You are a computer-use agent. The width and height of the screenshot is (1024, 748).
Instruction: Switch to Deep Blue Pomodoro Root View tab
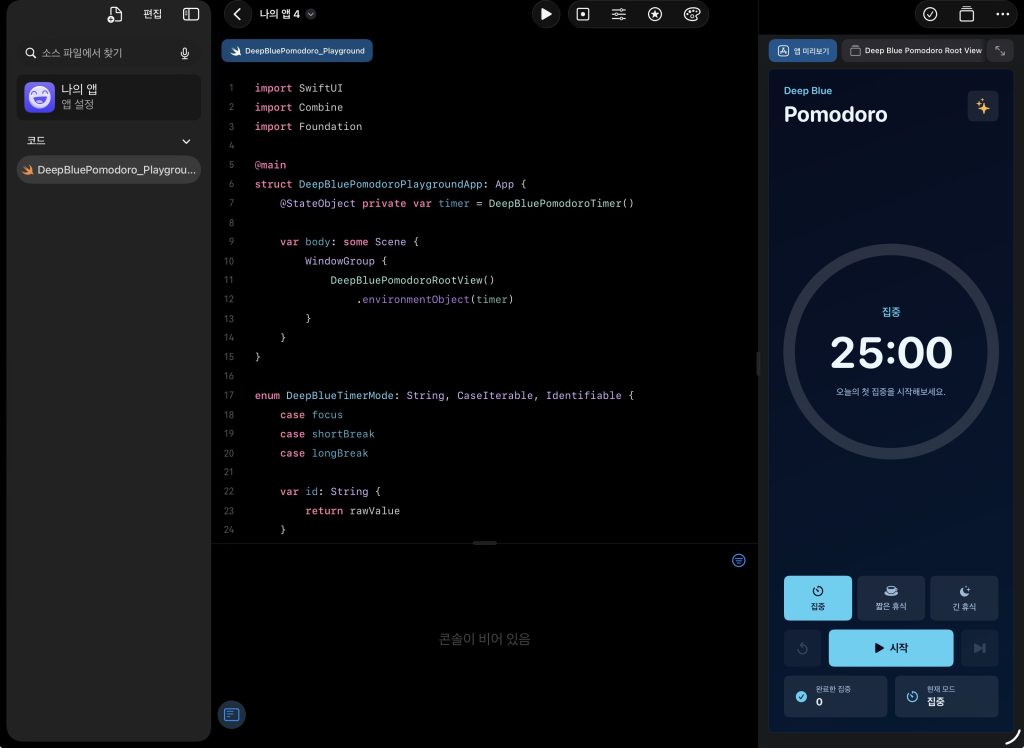915,51
